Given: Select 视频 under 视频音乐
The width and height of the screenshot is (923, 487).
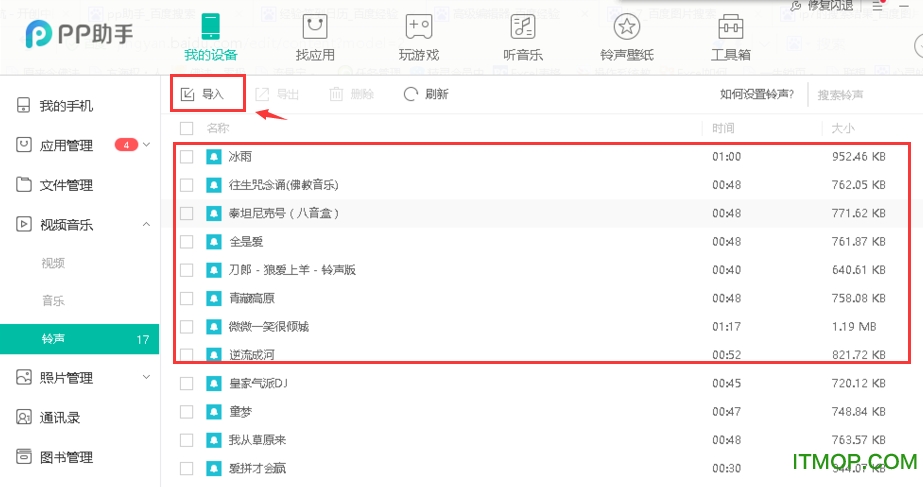Looking at the screenshot, I should click(53, 263).
